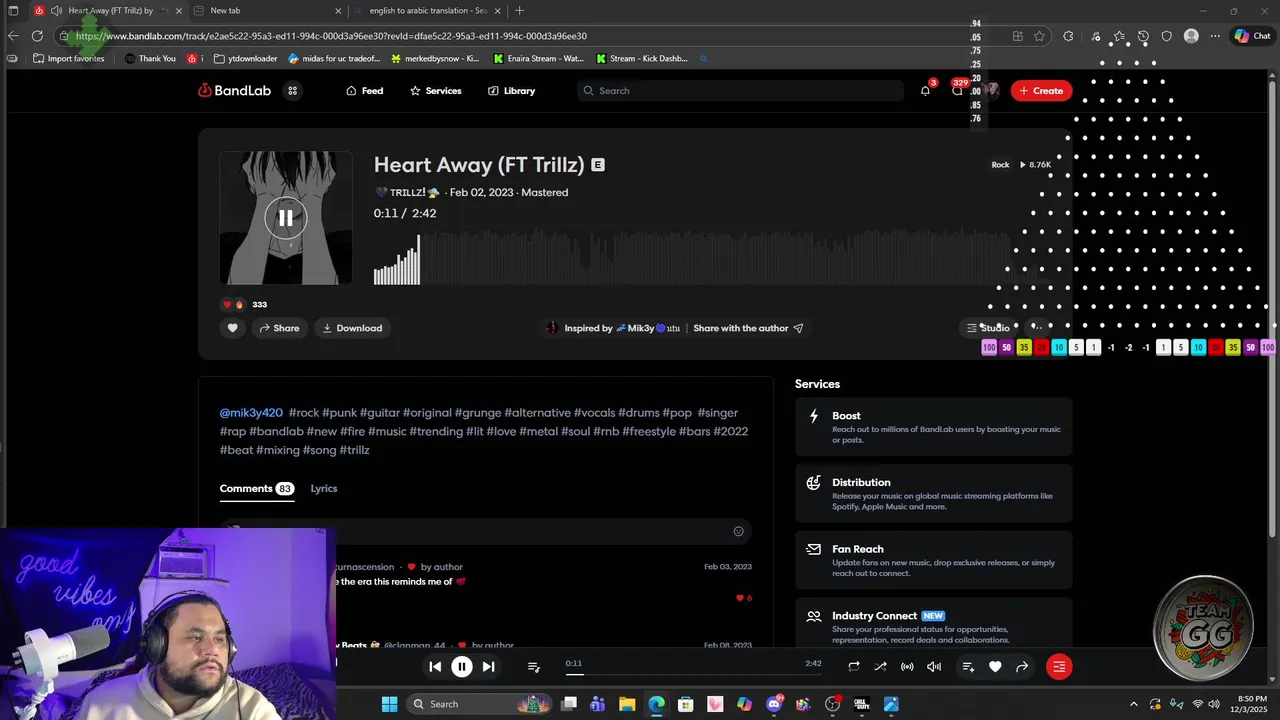Pause playback in bottom player bar
The image size is (1280, 720).
tap(462, 666)
